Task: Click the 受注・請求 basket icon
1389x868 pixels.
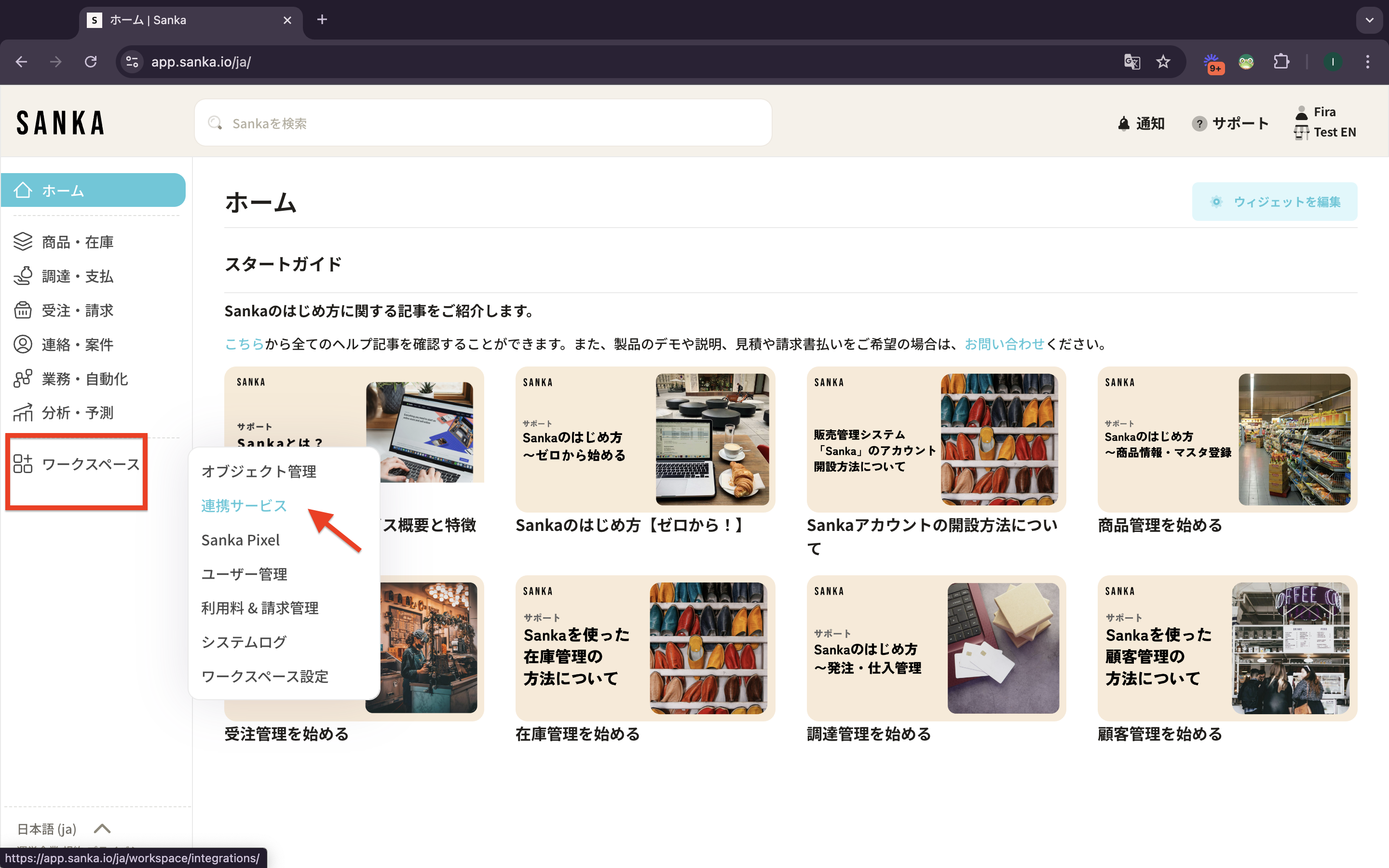Action: pyautogui.click(x=23, y=310)
